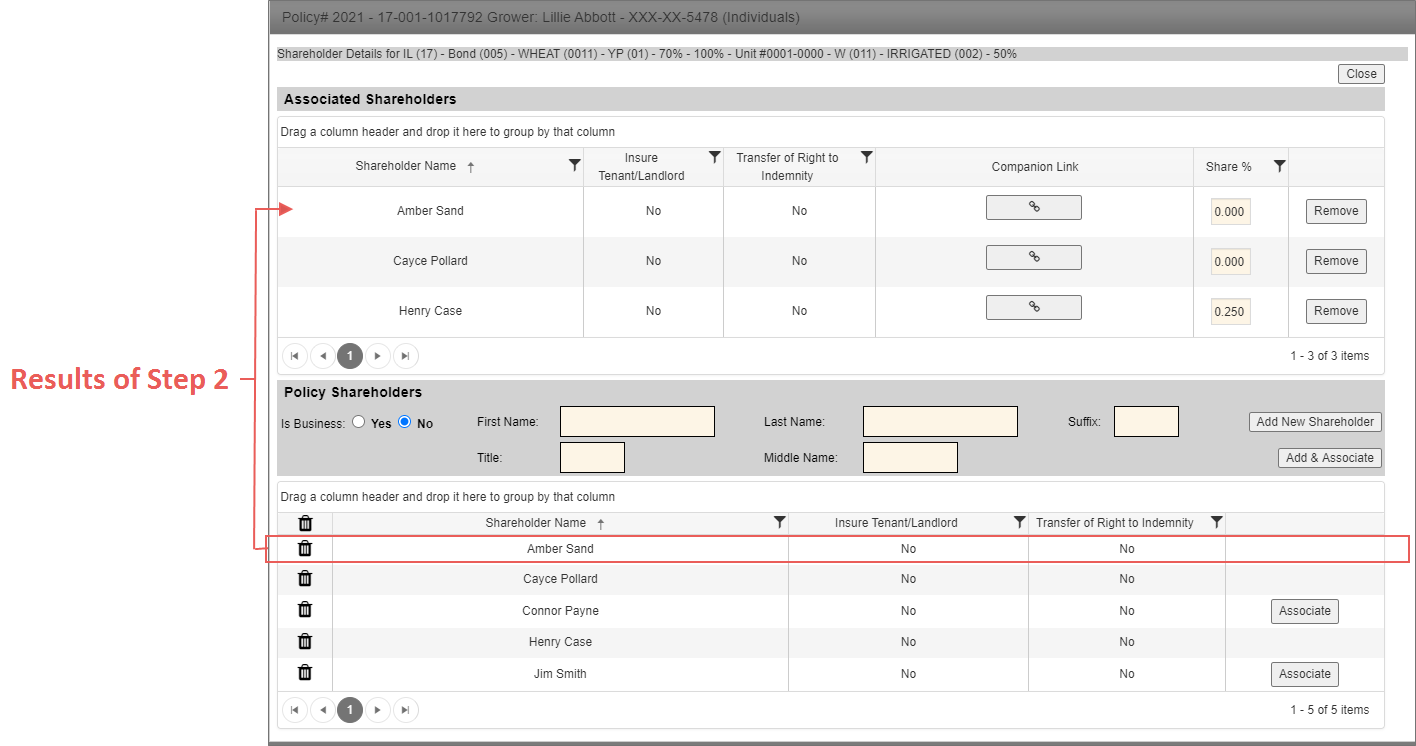Delete Cayce Pollard with trash icon
This screenshot has width=1416, height=746.
pyautogui.click(x=306, y=578)
